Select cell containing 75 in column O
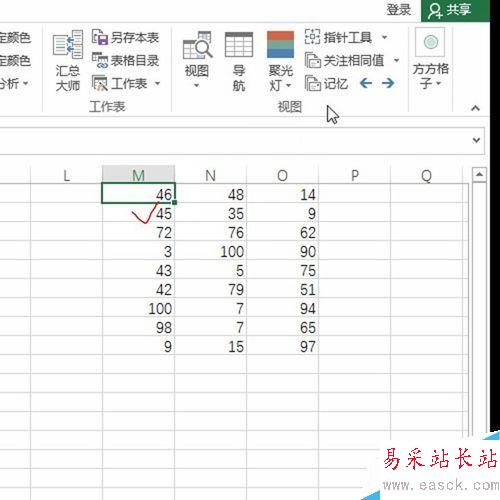 pos(283,269)
